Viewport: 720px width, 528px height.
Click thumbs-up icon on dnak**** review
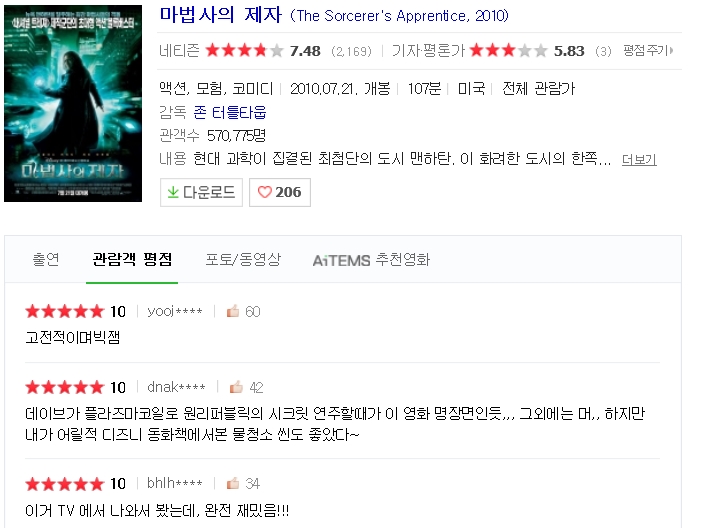236,387
